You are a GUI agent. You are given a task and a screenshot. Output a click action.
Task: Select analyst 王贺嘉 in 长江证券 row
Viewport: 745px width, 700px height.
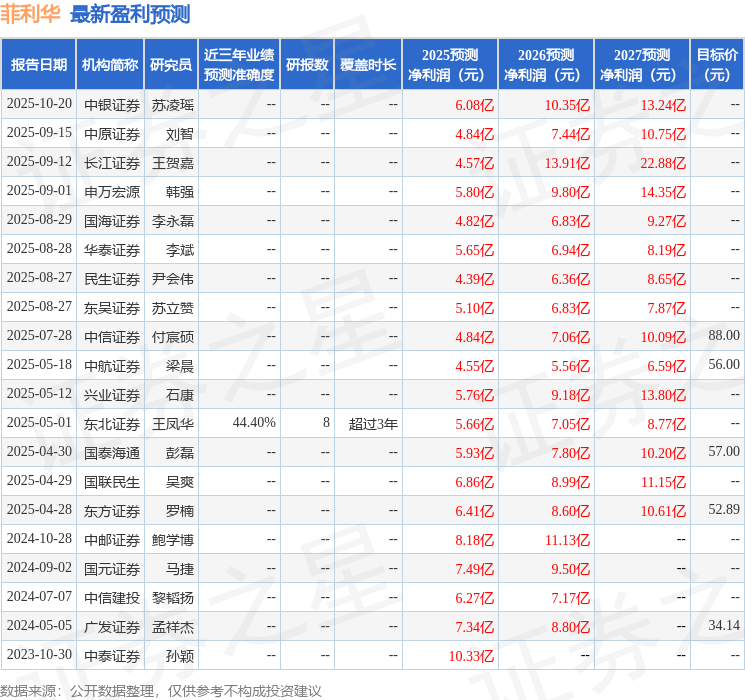(173, 163)
